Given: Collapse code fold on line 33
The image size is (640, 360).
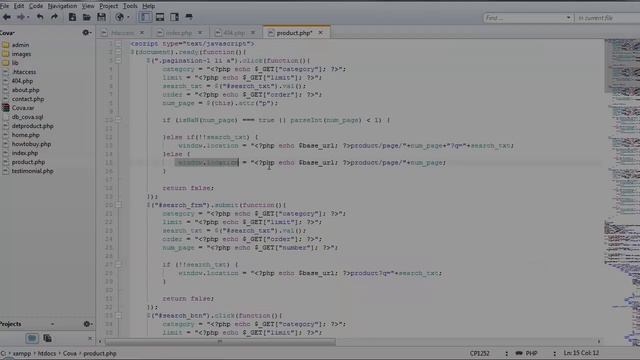Looking at the screenshot, I should 118,316.
